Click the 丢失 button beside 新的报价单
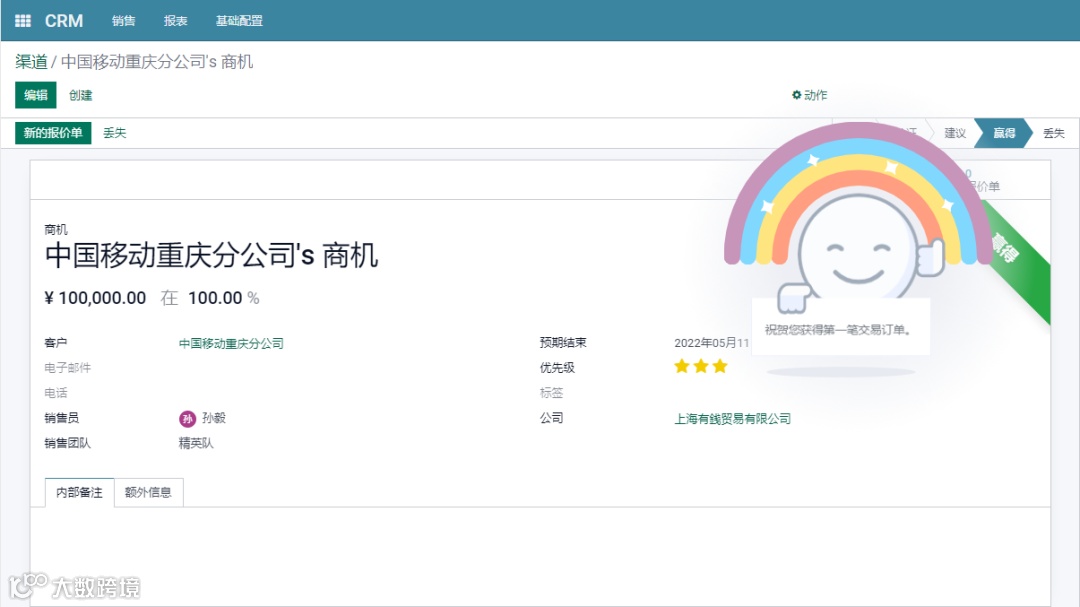The height and width of the screenshot is (607, 1080). (x=115, y=133)
